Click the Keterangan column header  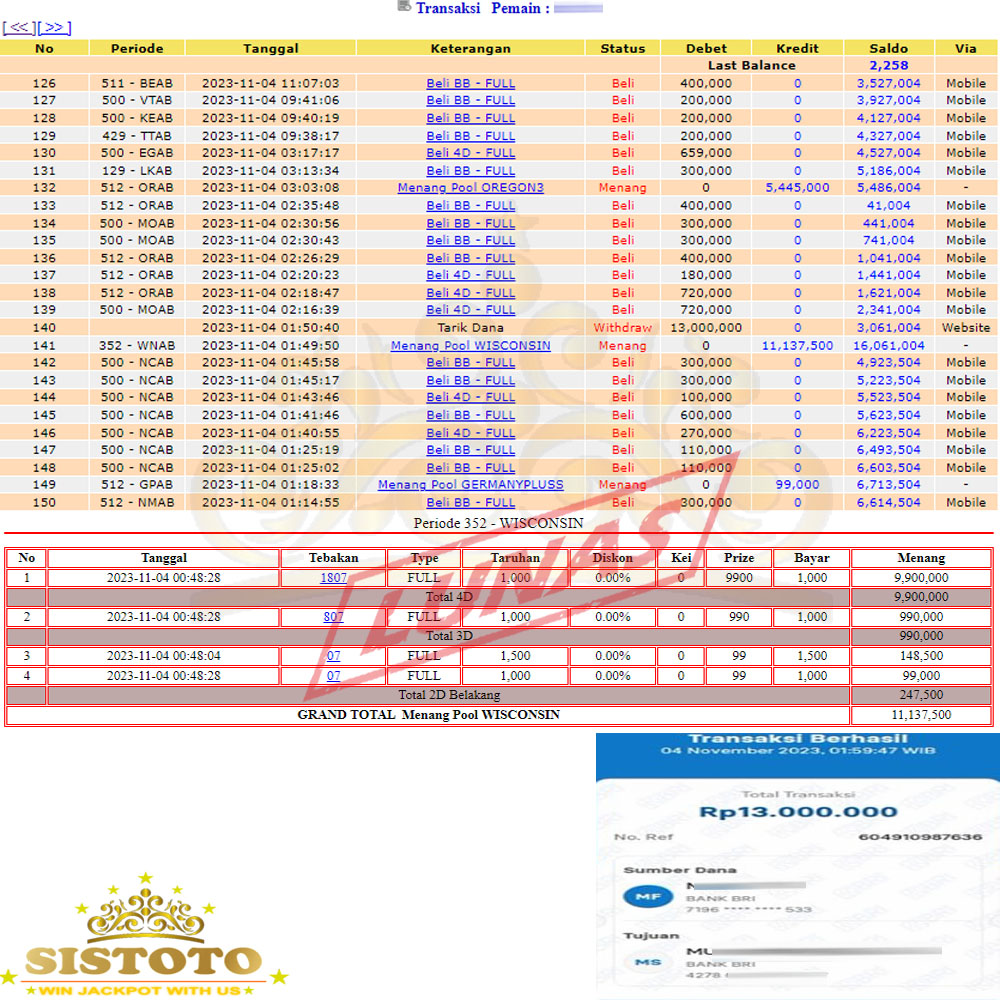pyautogui.click(x=470, y=48)
